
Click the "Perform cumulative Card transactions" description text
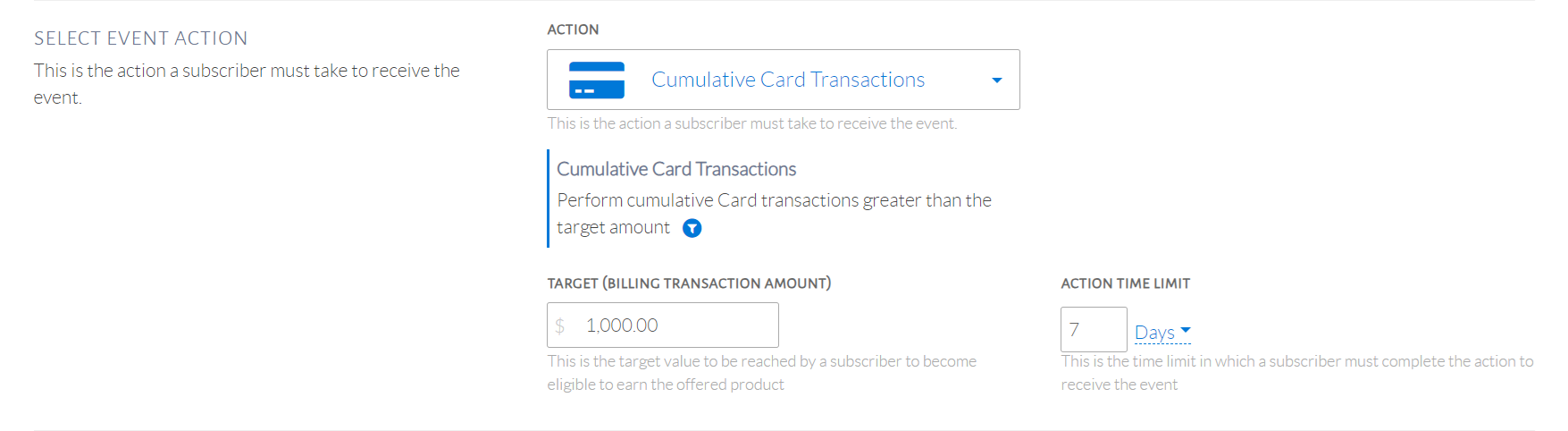(x=774, y=200)
